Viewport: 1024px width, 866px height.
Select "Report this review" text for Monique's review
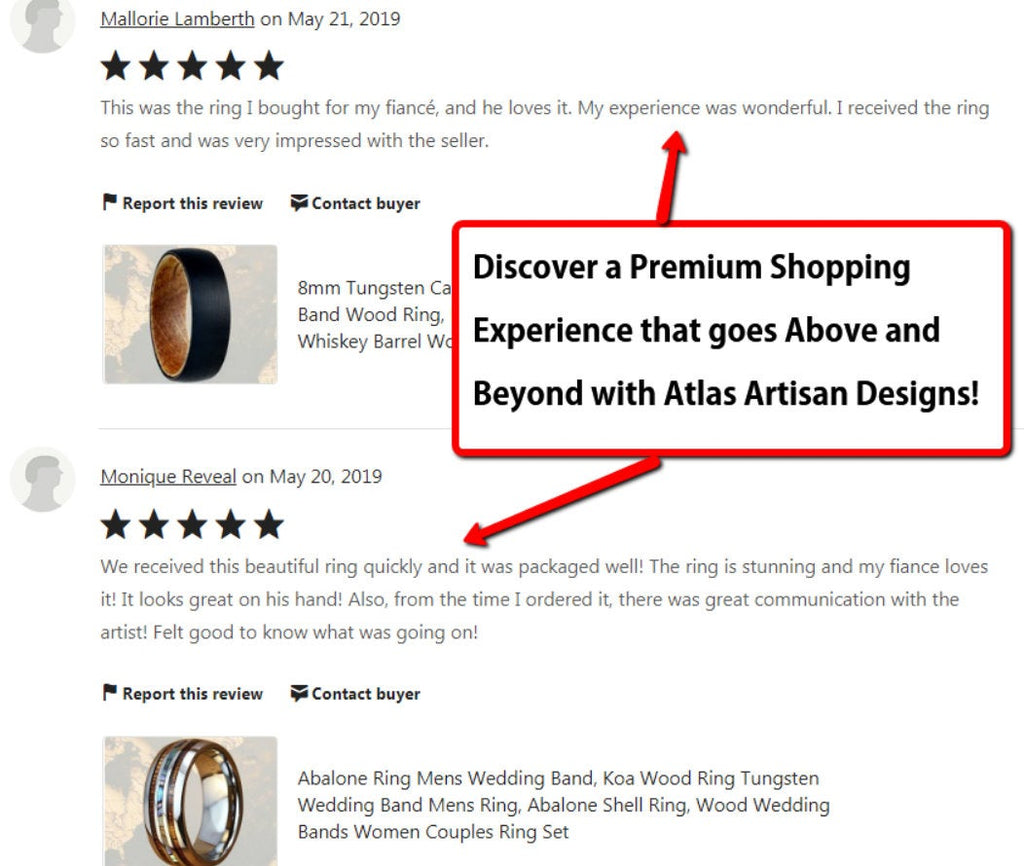click(192, 693)
